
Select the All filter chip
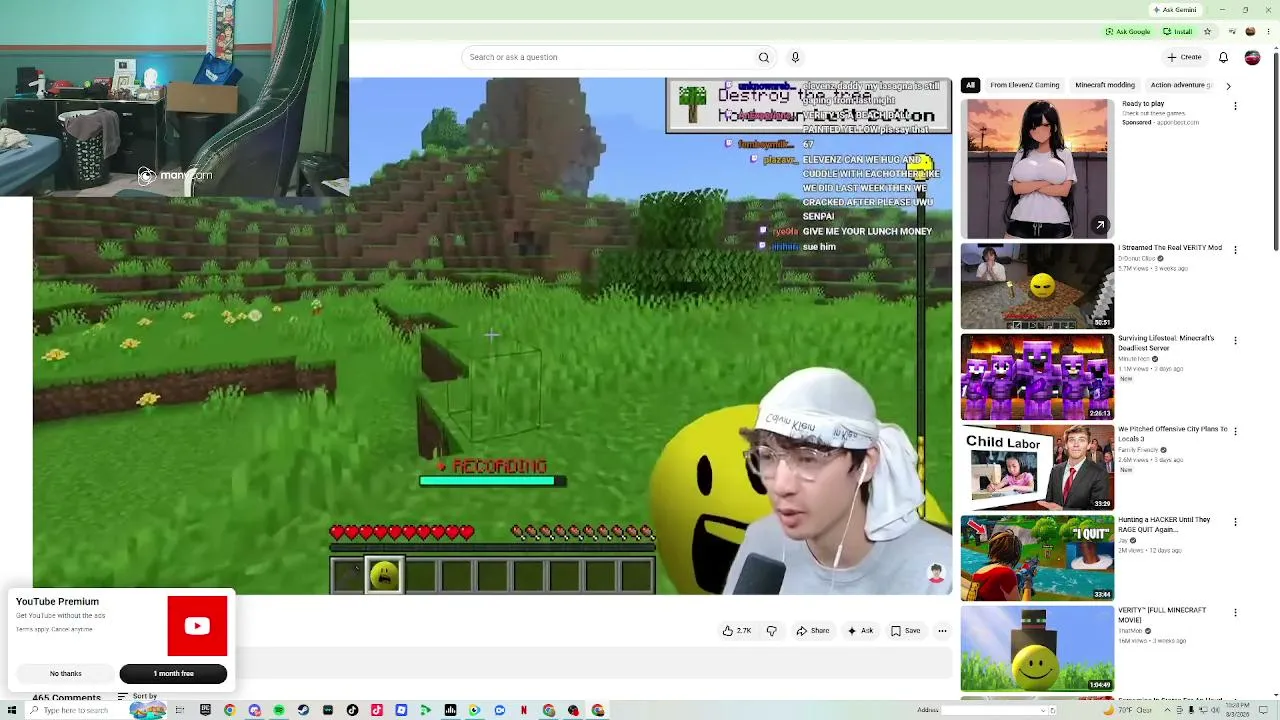click(x=970, y=85)
